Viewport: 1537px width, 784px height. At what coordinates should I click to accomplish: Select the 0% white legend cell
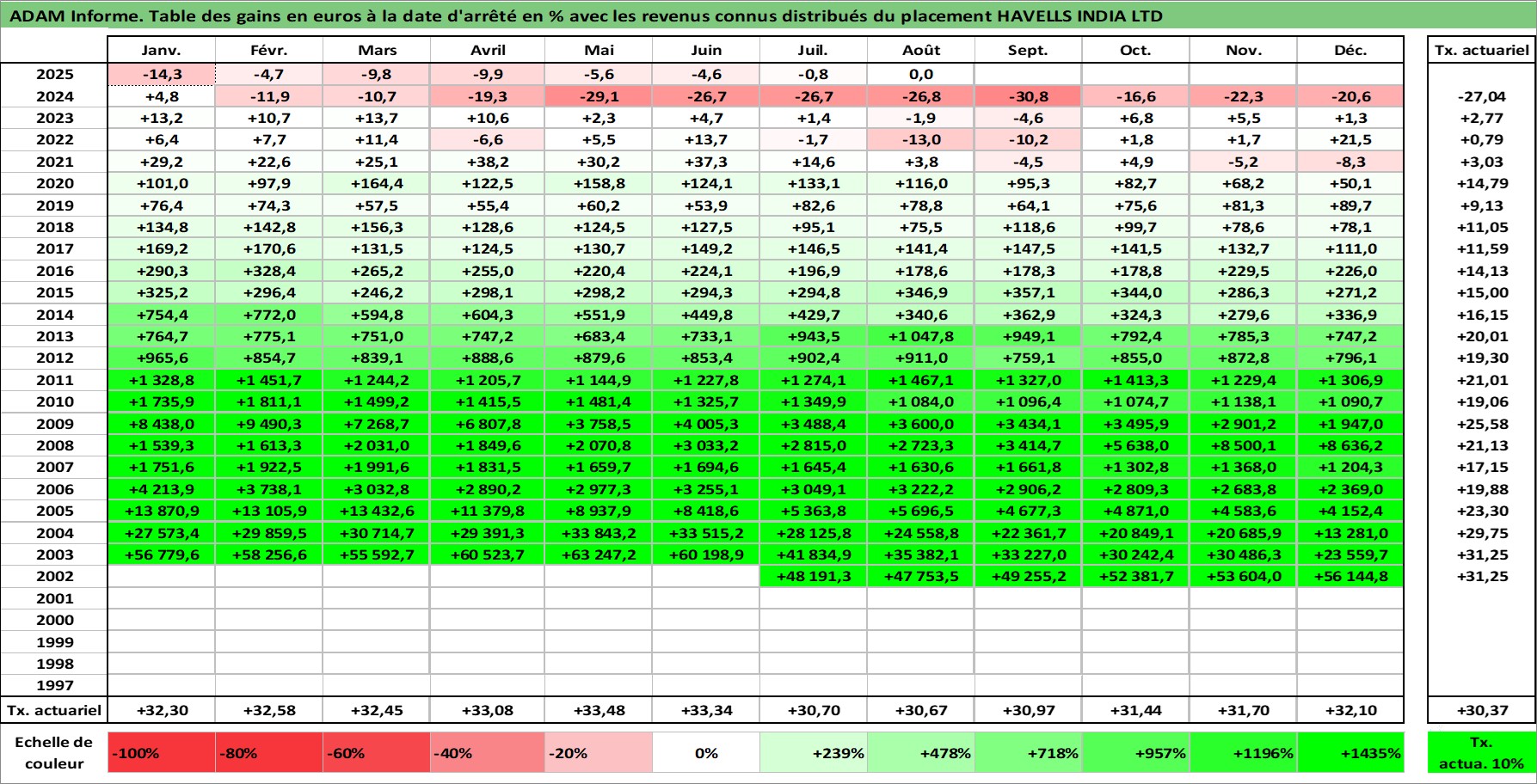coord(705,753)
